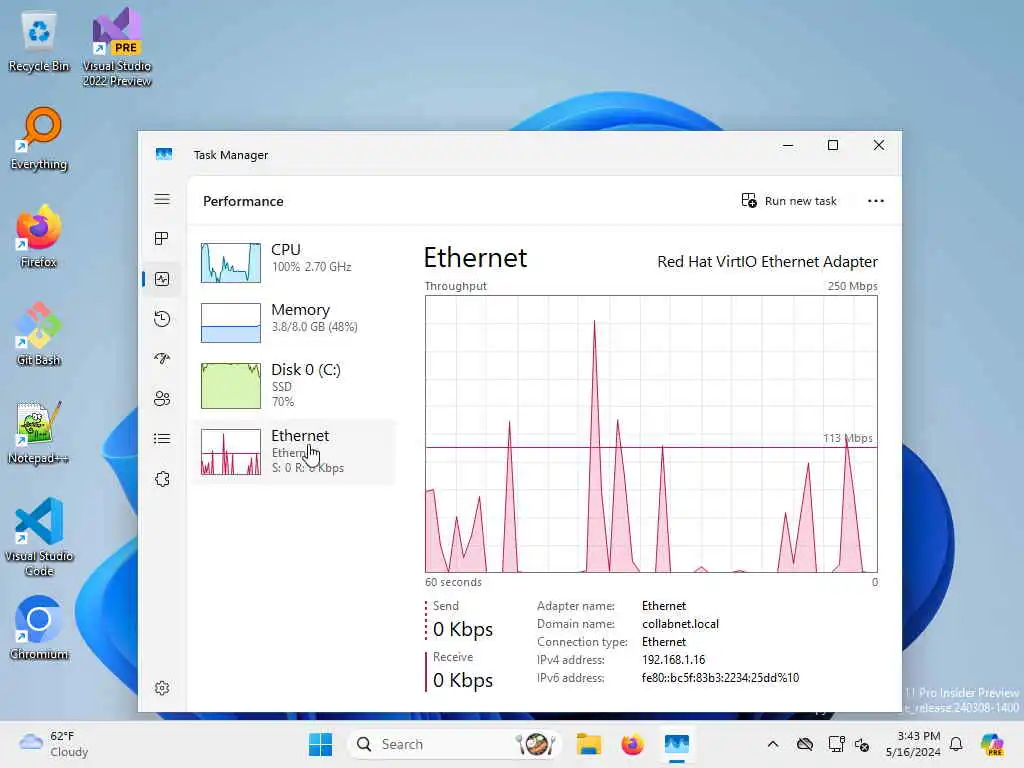The height and width of the screenshot is (768, 1024).
Task: Open the three-dot more options menu
Action: tap(876, 200)
